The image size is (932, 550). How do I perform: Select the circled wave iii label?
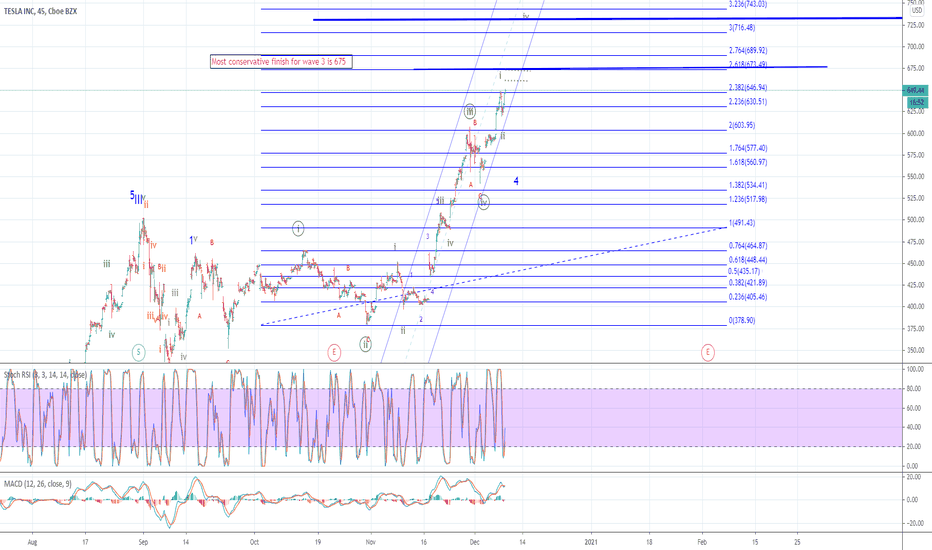point(470,111)
